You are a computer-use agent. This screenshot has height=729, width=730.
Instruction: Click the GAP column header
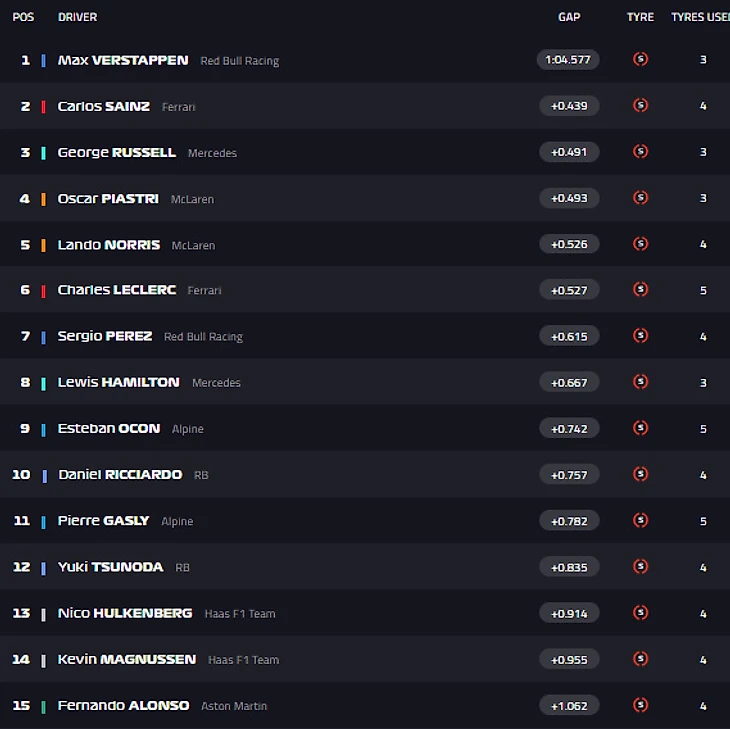[569, 17]
